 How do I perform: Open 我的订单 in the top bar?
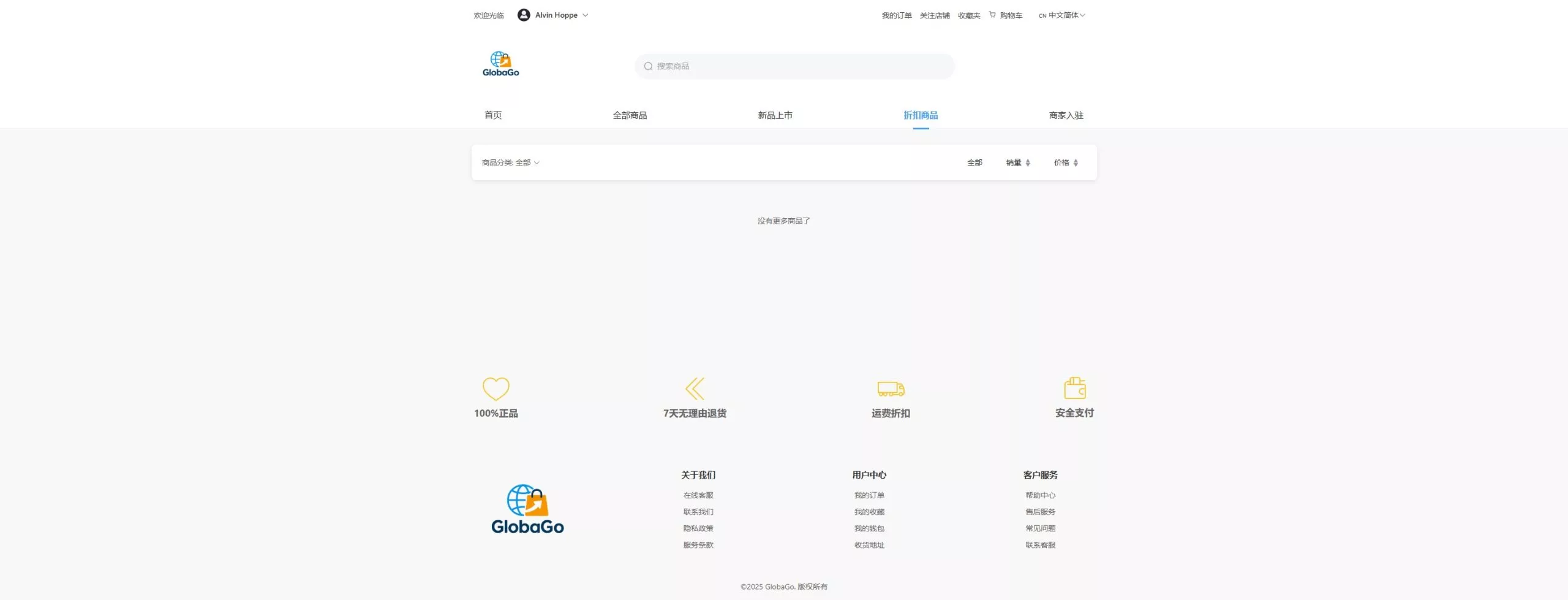point(896,16)
